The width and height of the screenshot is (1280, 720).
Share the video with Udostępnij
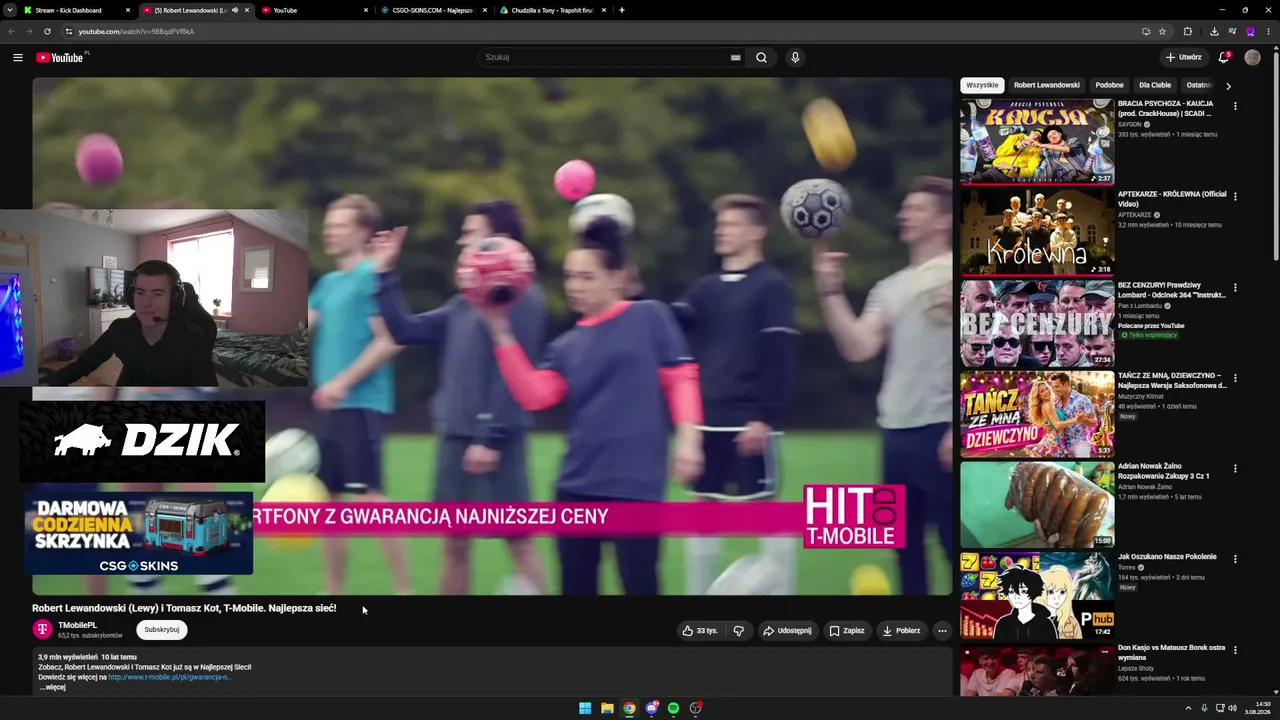[787, 631]
